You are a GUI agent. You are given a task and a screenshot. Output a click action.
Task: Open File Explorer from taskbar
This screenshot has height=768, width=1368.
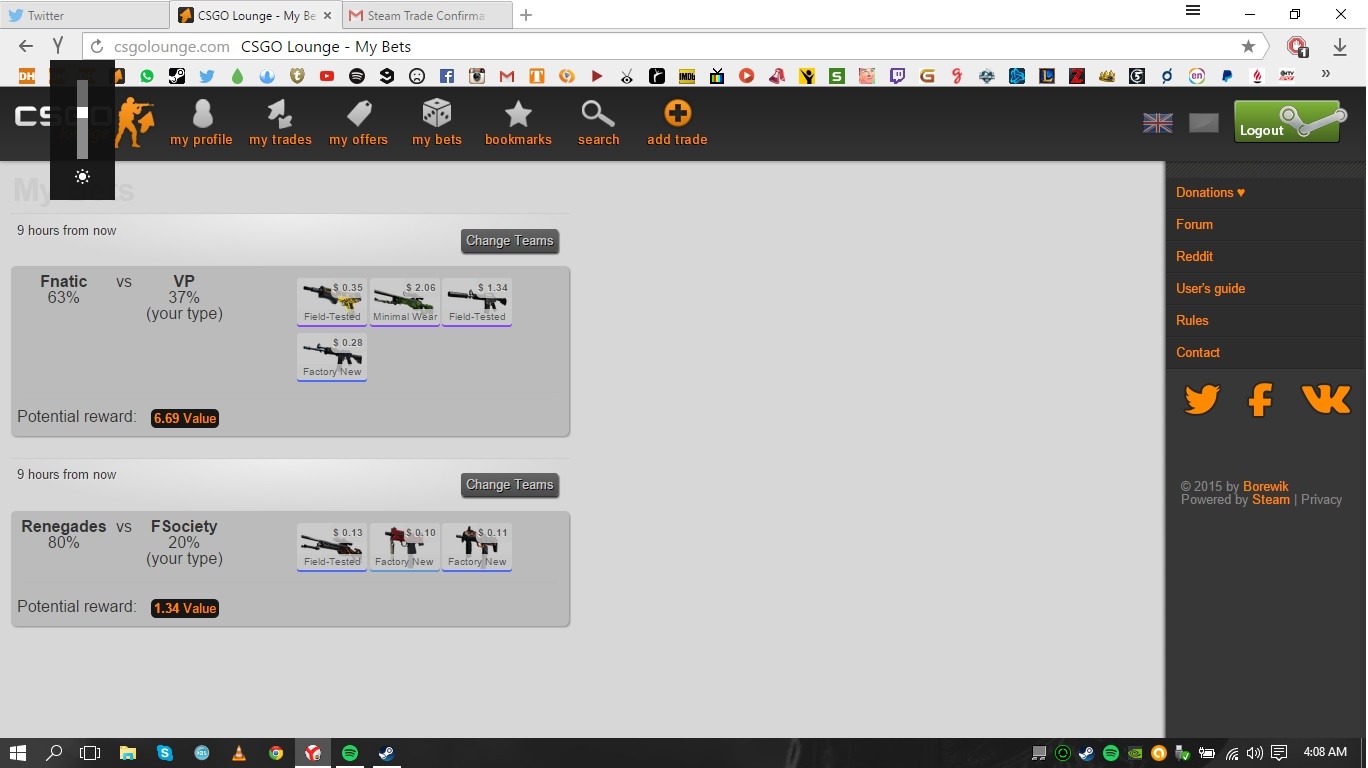[128, 753]
